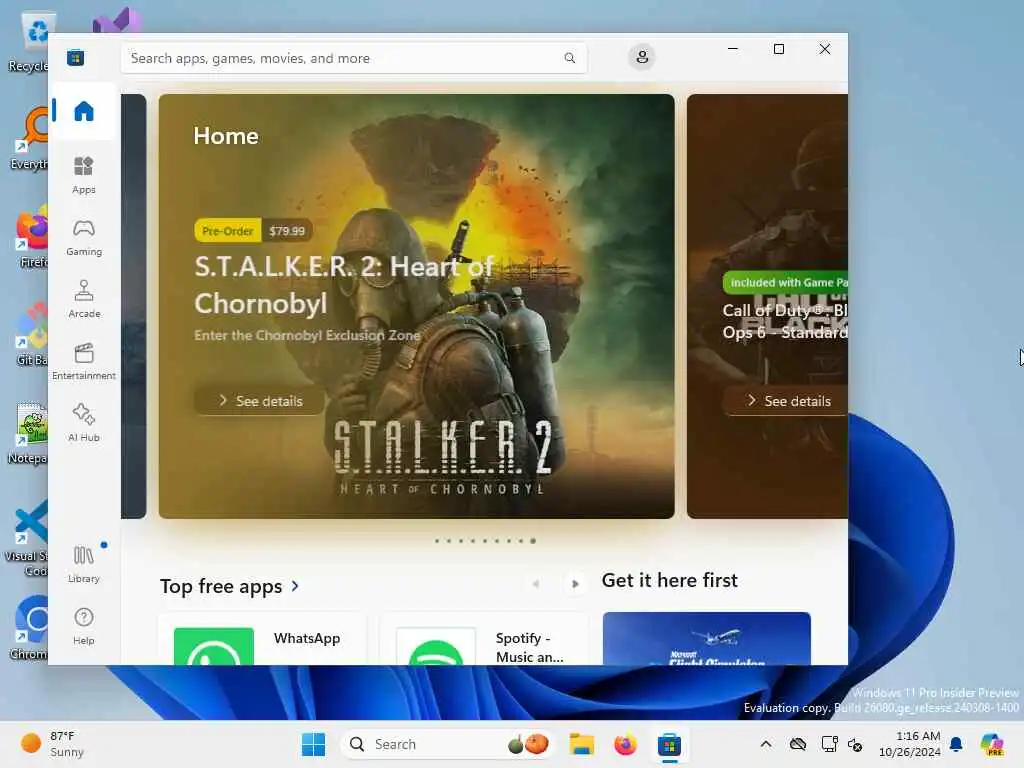
Task: Click the Microsoft Store logo icon
Action: point(76,57)
